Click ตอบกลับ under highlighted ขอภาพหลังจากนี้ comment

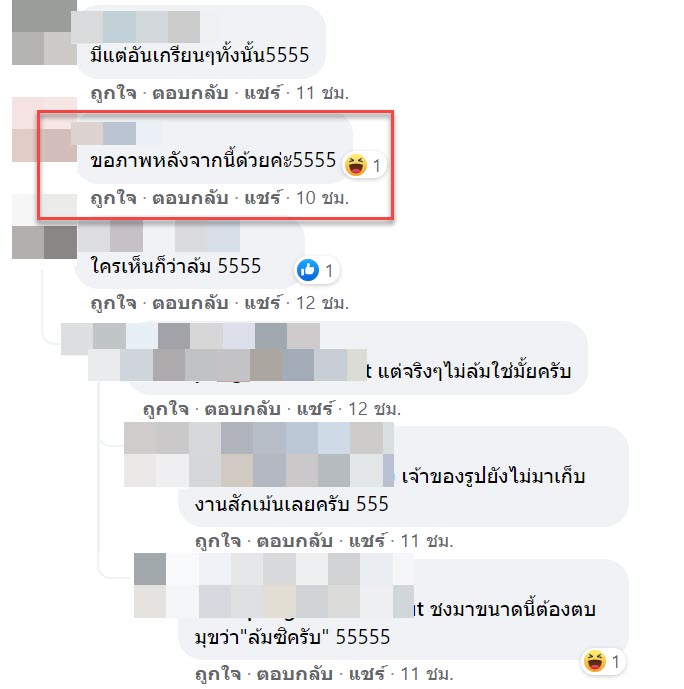[x=190, y=198]
